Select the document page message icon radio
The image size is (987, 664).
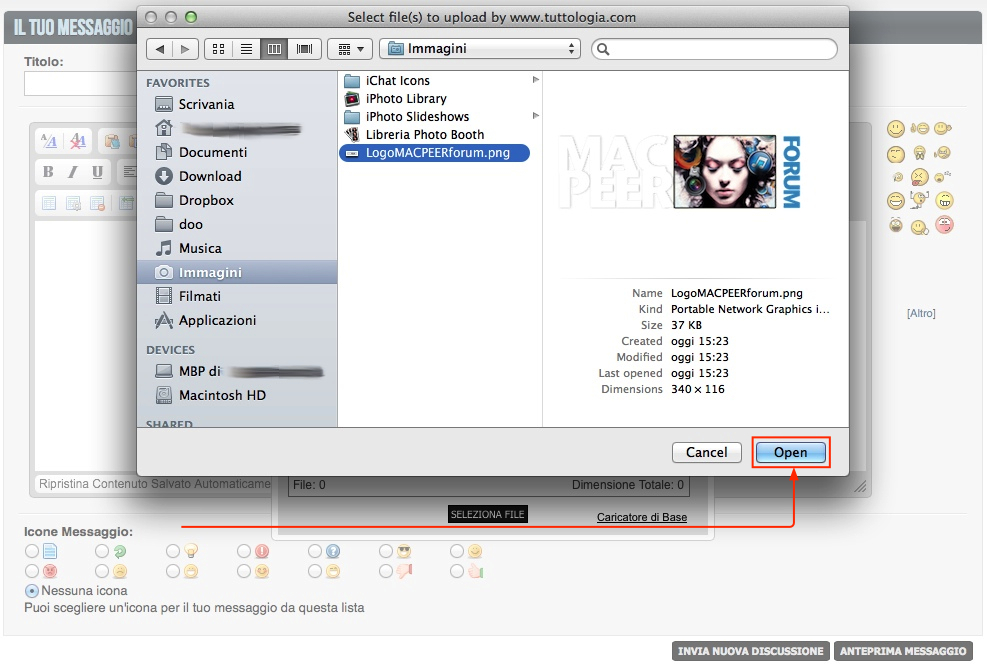click(32, 551)
